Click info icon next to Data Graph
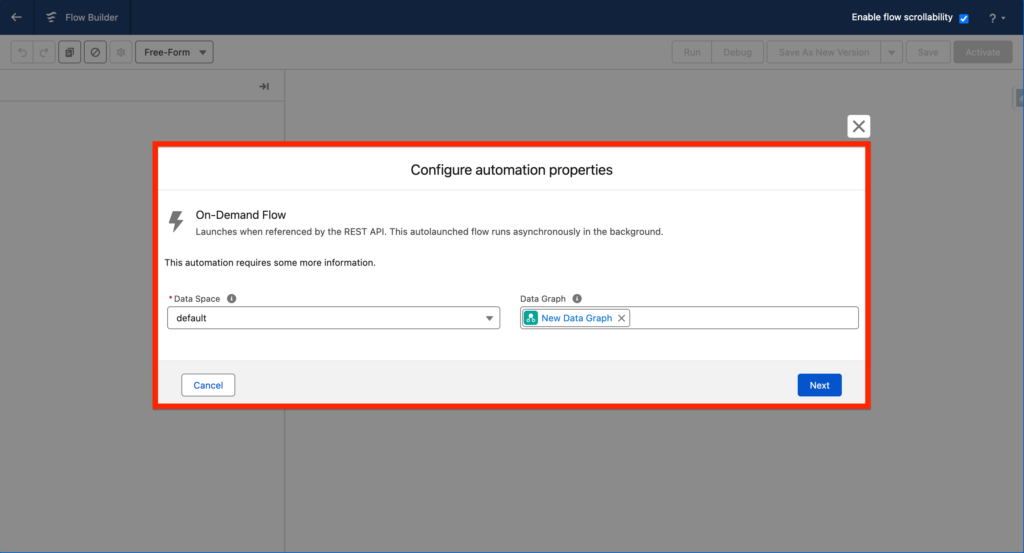 tap(577, 298)
